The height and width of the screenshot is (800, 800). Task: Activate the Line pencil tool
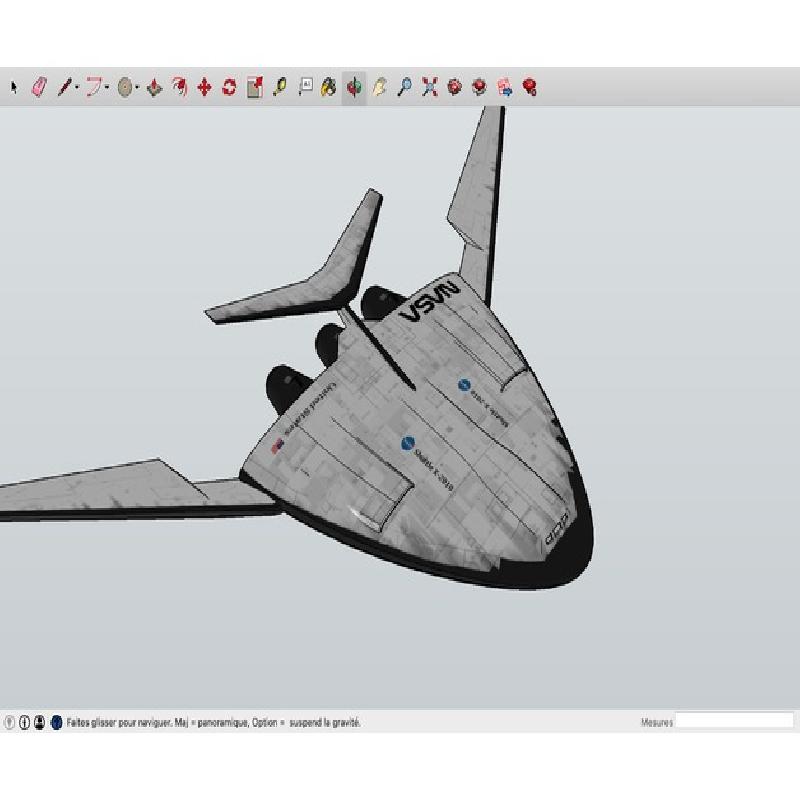[63, 88]
